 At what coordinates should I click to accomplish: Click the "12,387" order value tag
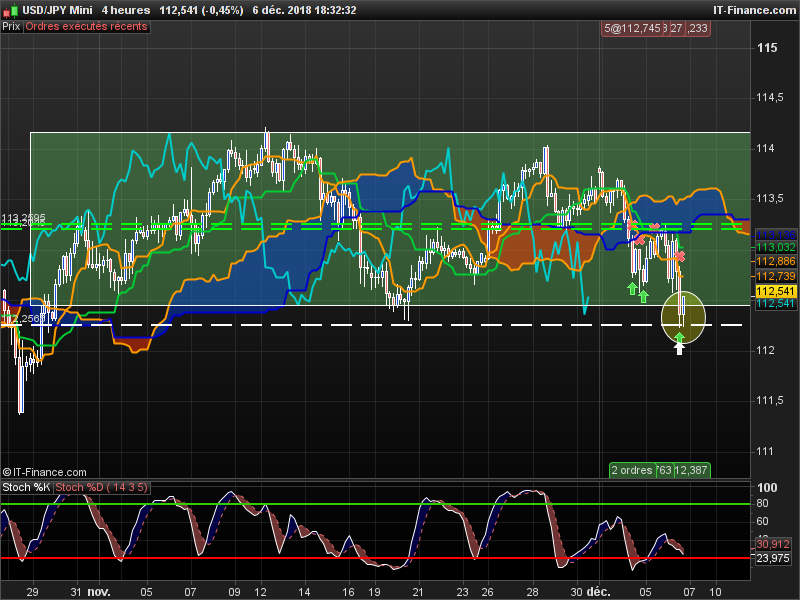[691, 470]
